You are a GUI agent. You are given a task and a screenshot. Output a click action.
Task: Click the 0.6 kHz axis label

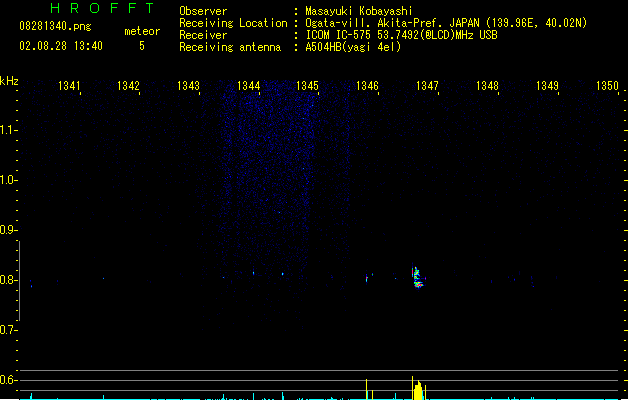8,380
